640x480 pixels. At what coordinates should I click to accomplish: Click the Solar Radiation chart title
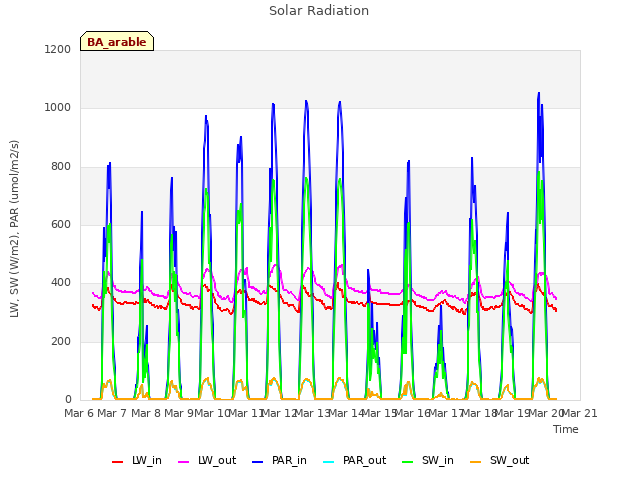click(x=319, y=11)
